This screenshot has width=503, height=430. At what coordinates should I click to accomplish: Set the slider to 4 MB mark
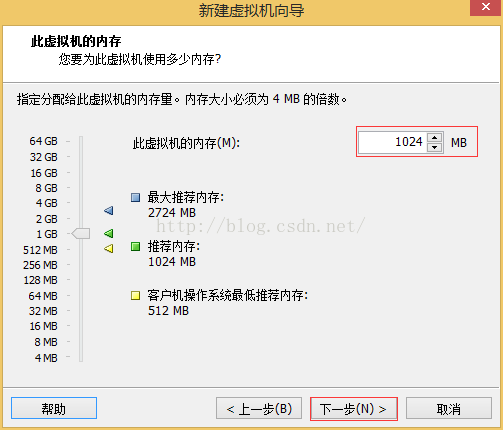(81, 358)
